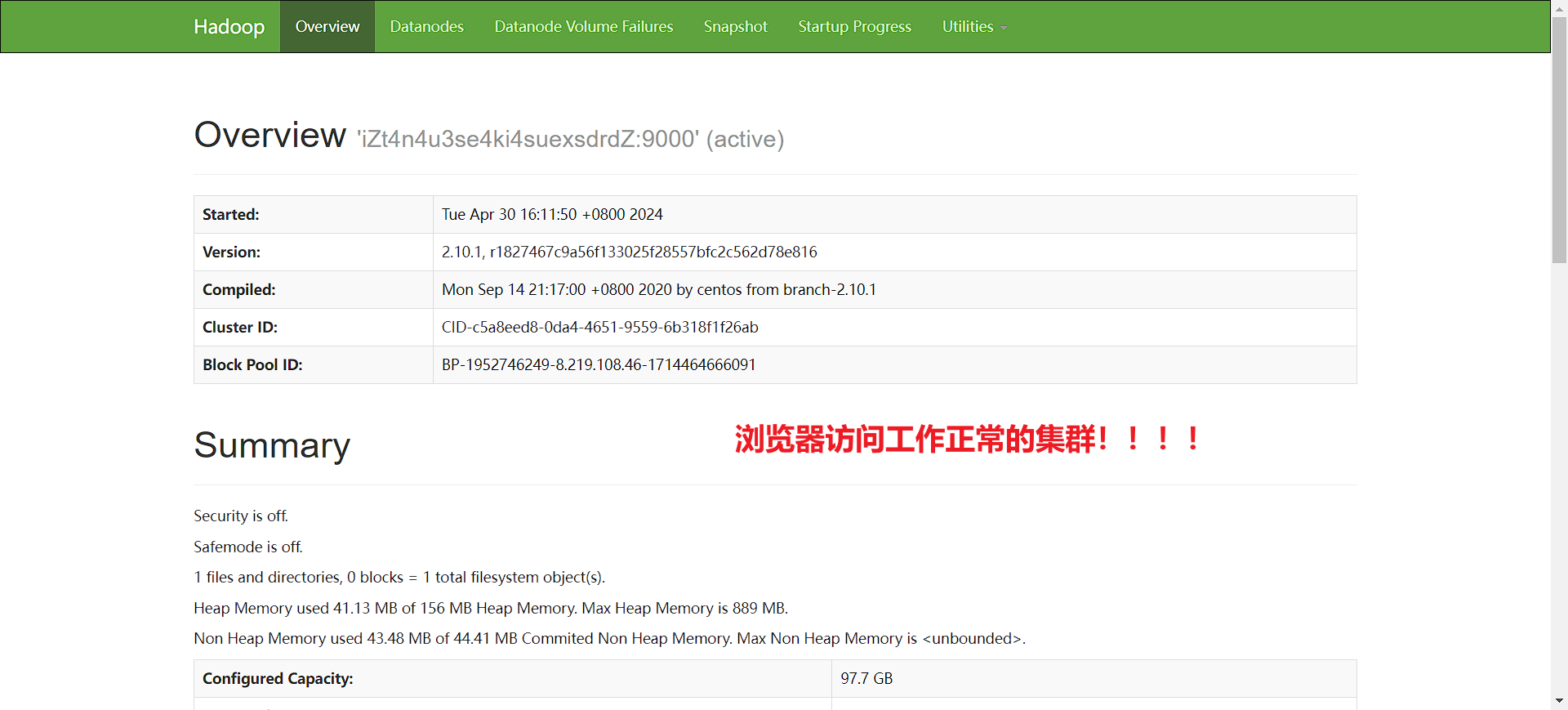Click the BP-1952746249 block pool value
Image resolution: width=1568 pixels, height=710 pixels.
(599, 364)
